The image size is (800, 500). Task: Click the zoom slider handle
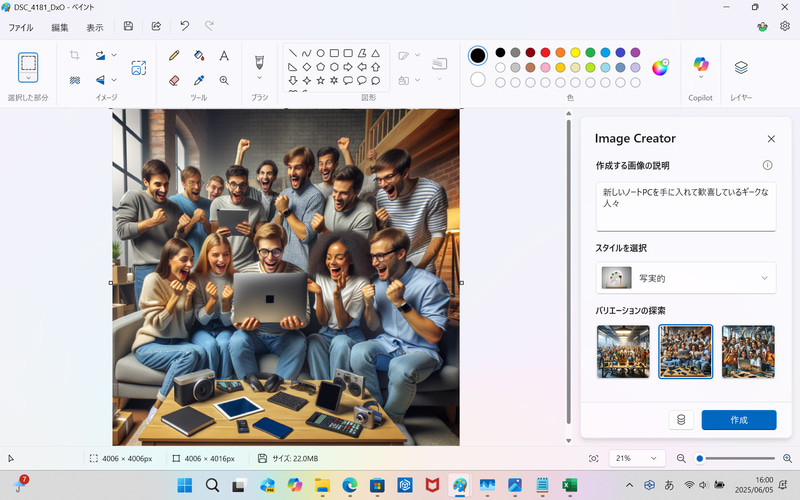point(700,458)
